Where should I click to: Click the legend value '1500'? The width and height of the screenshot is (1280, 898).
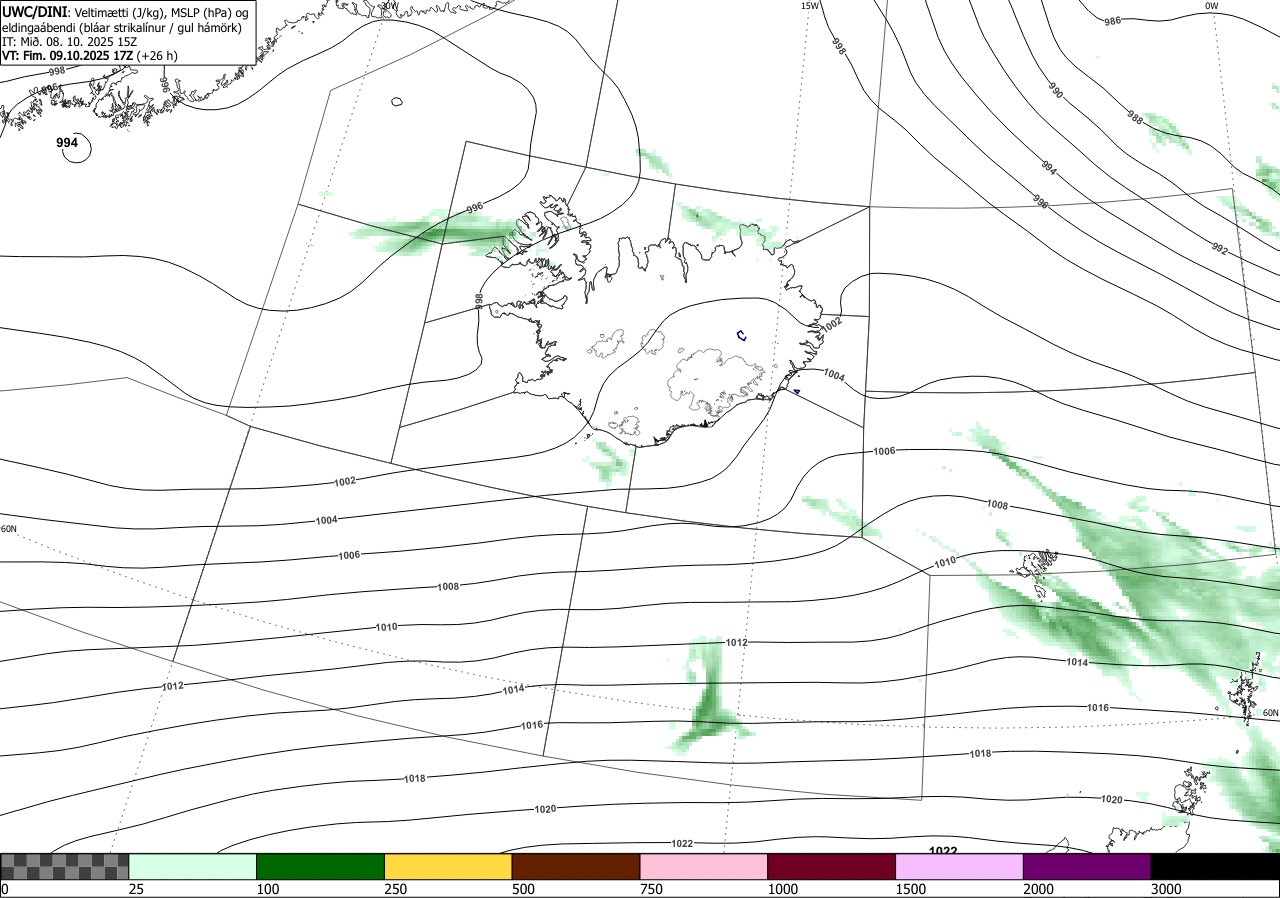(x=910, y=889)
